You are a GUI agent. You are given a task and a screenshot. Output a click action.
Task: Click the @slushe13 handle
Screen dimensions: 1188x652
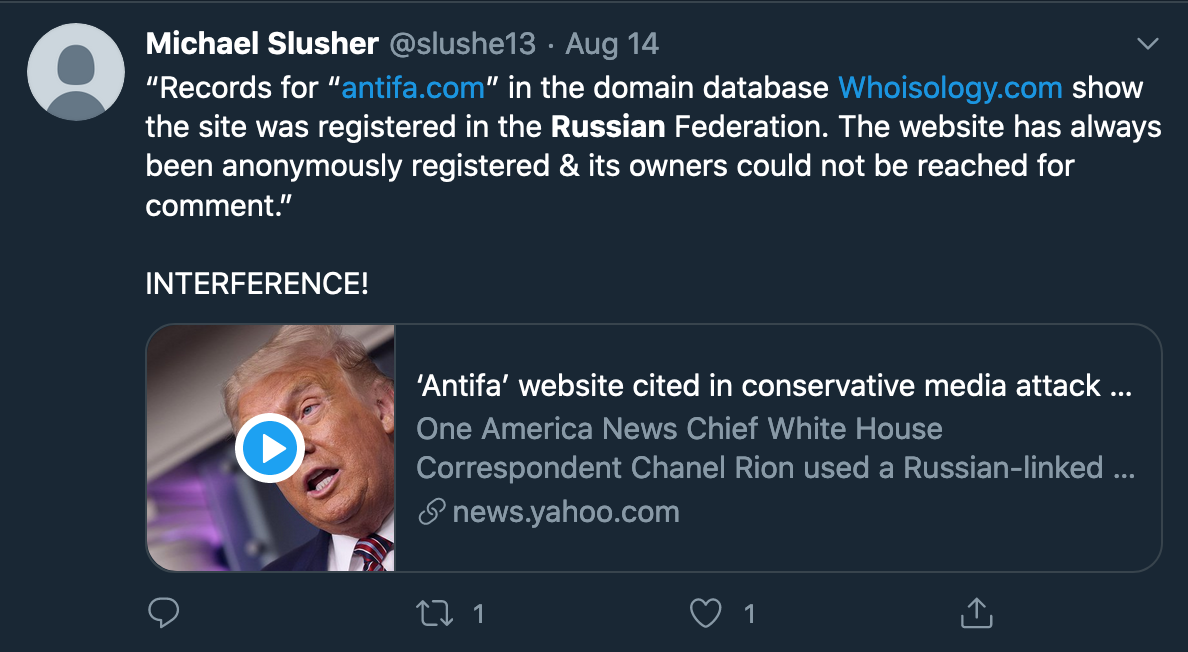pyautogui.click(x=462, y=44)
